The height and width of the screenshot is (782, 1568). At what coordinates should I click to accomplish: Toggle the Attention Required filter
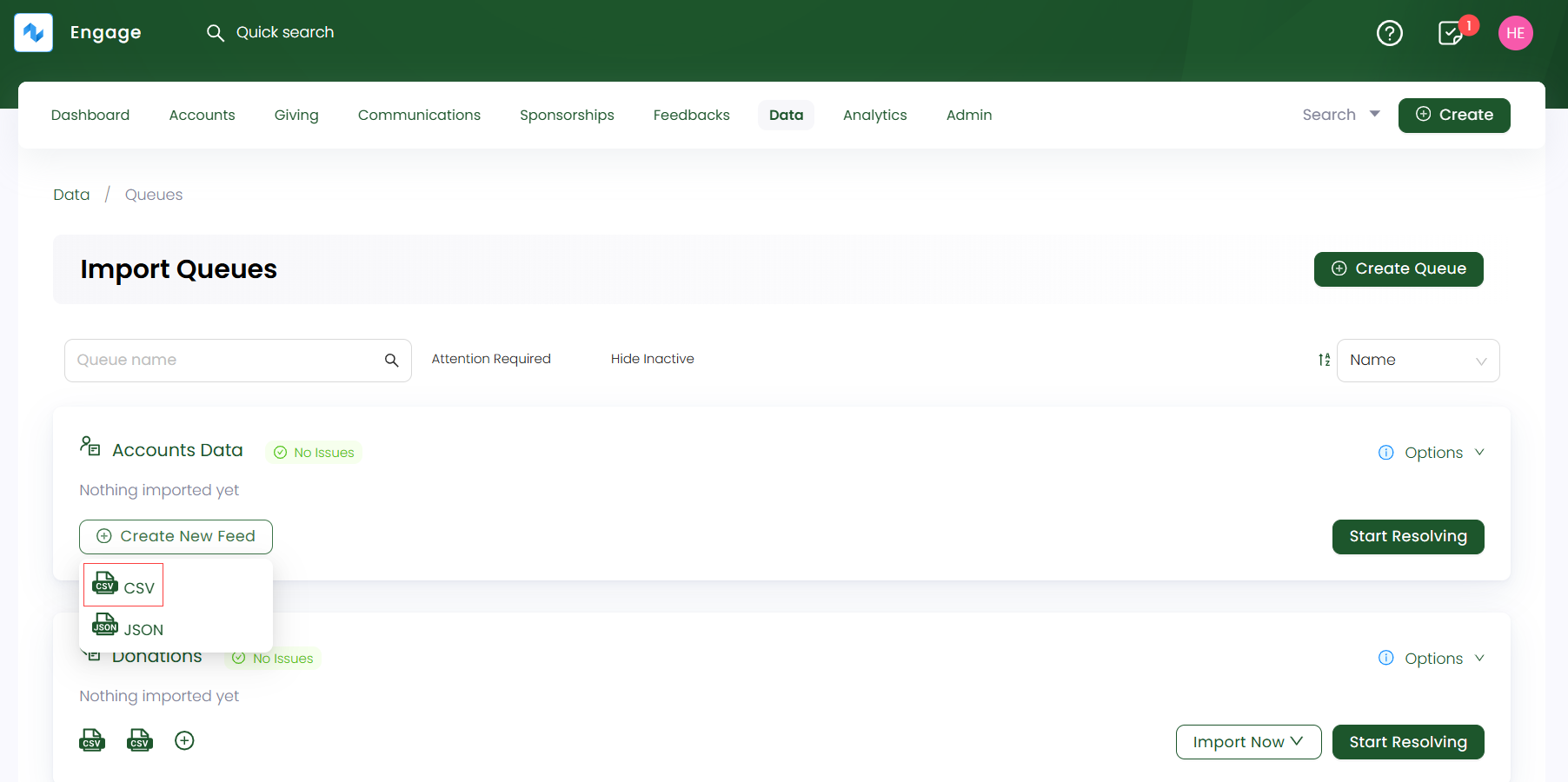click(491, 359)
